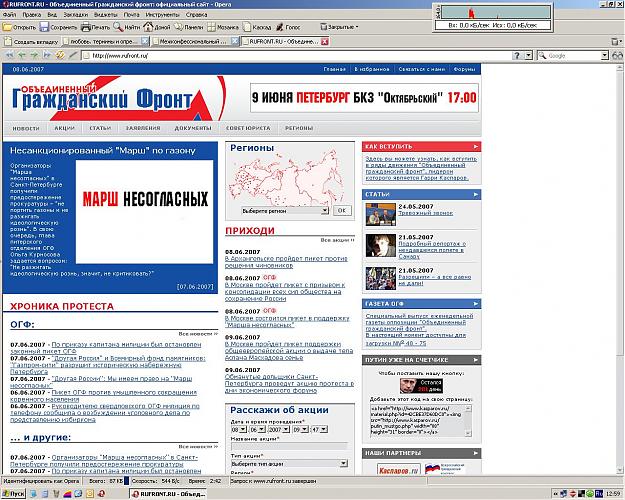Click the Форумы link in the top bar
Viewport: 625px width, 500px height.
(x=464, y=69)
